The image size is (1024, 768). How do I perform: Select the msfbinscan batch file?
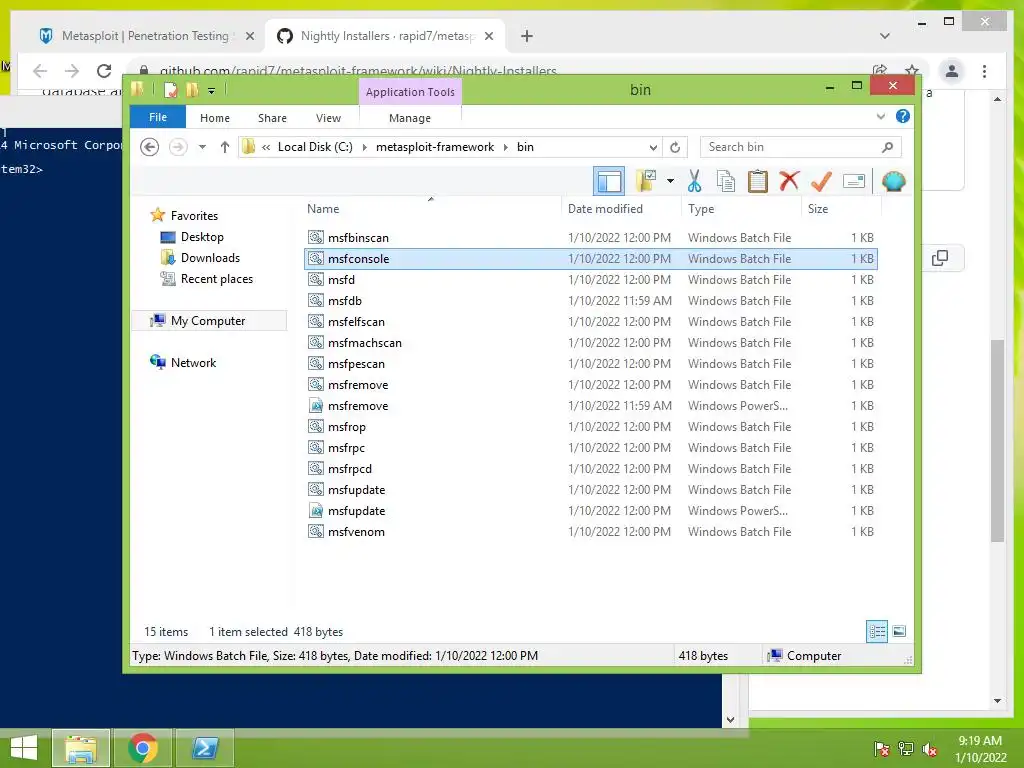coord(590,238)
